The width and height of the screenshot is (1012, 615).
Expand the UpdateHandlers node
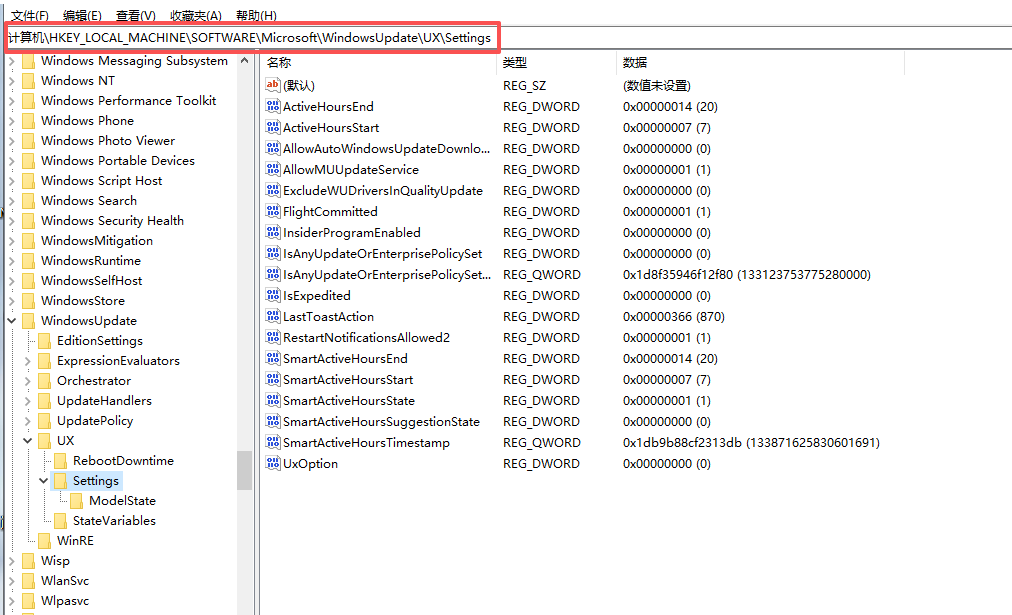click(28, 401)
